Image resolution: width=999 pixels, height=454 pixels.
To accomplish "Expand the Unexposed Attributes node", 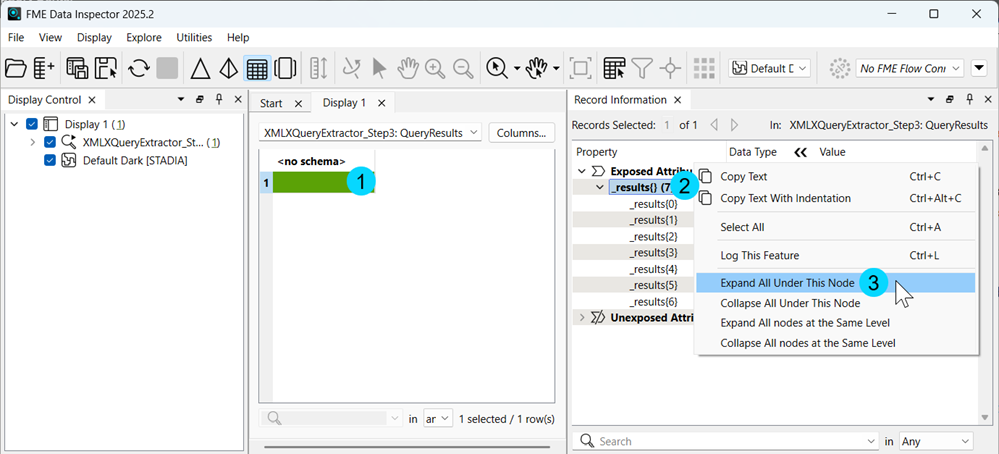I will pyautogui.click(x=582, y=317).
